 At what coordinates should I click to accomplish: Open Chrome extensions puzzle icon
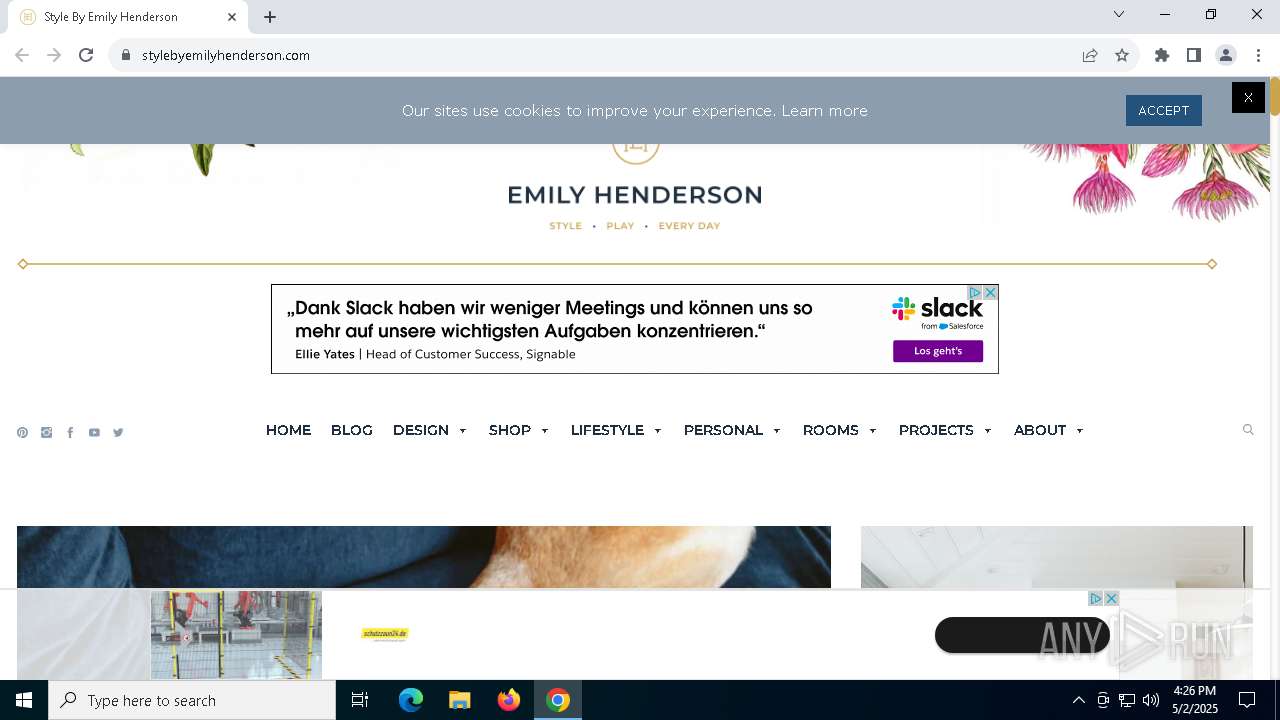tap(1162, 55)
